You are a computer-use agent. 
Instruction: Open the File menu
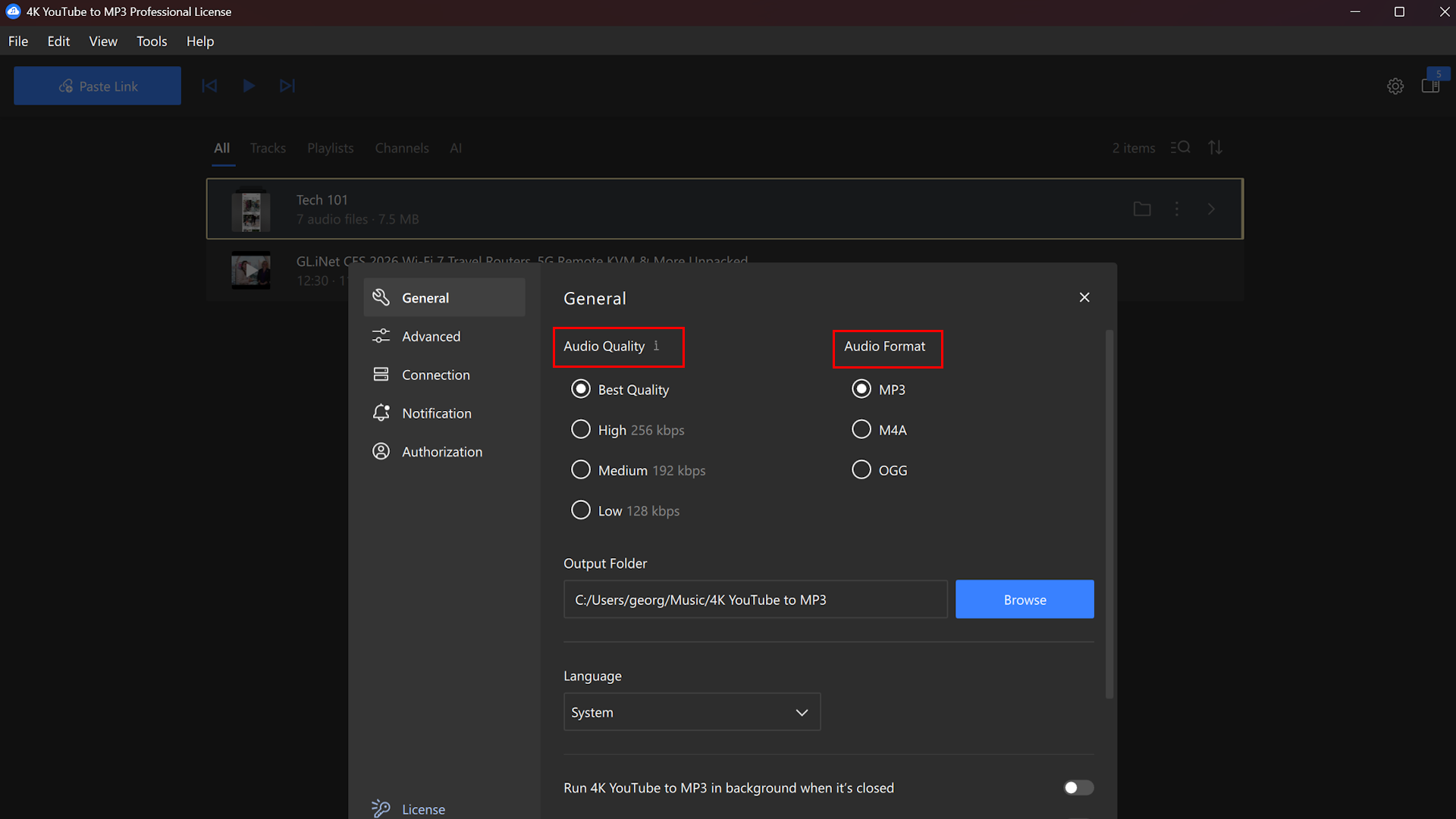tap(18, 41)
